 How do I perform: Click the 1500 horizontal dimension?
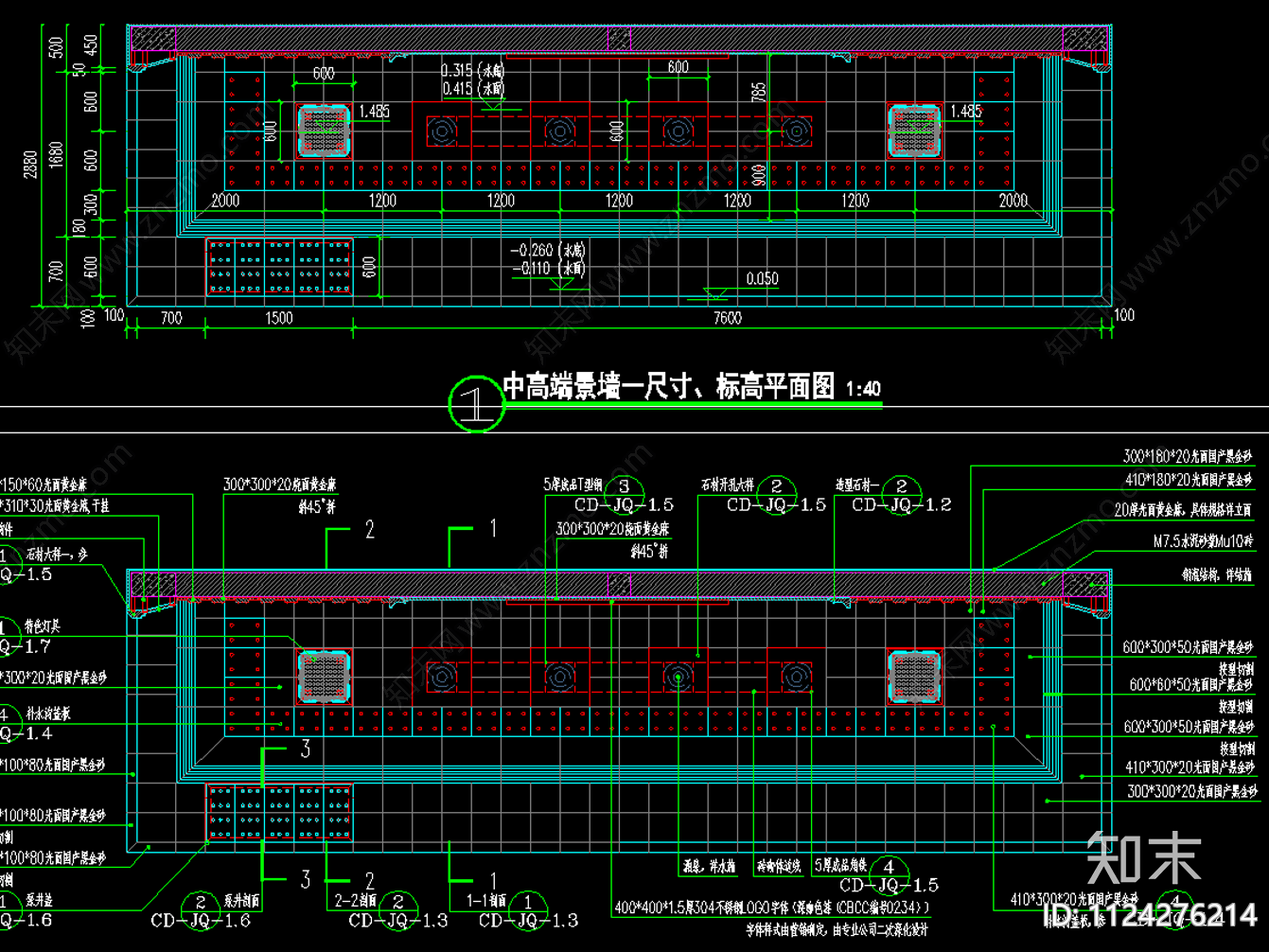coord(279,318)
